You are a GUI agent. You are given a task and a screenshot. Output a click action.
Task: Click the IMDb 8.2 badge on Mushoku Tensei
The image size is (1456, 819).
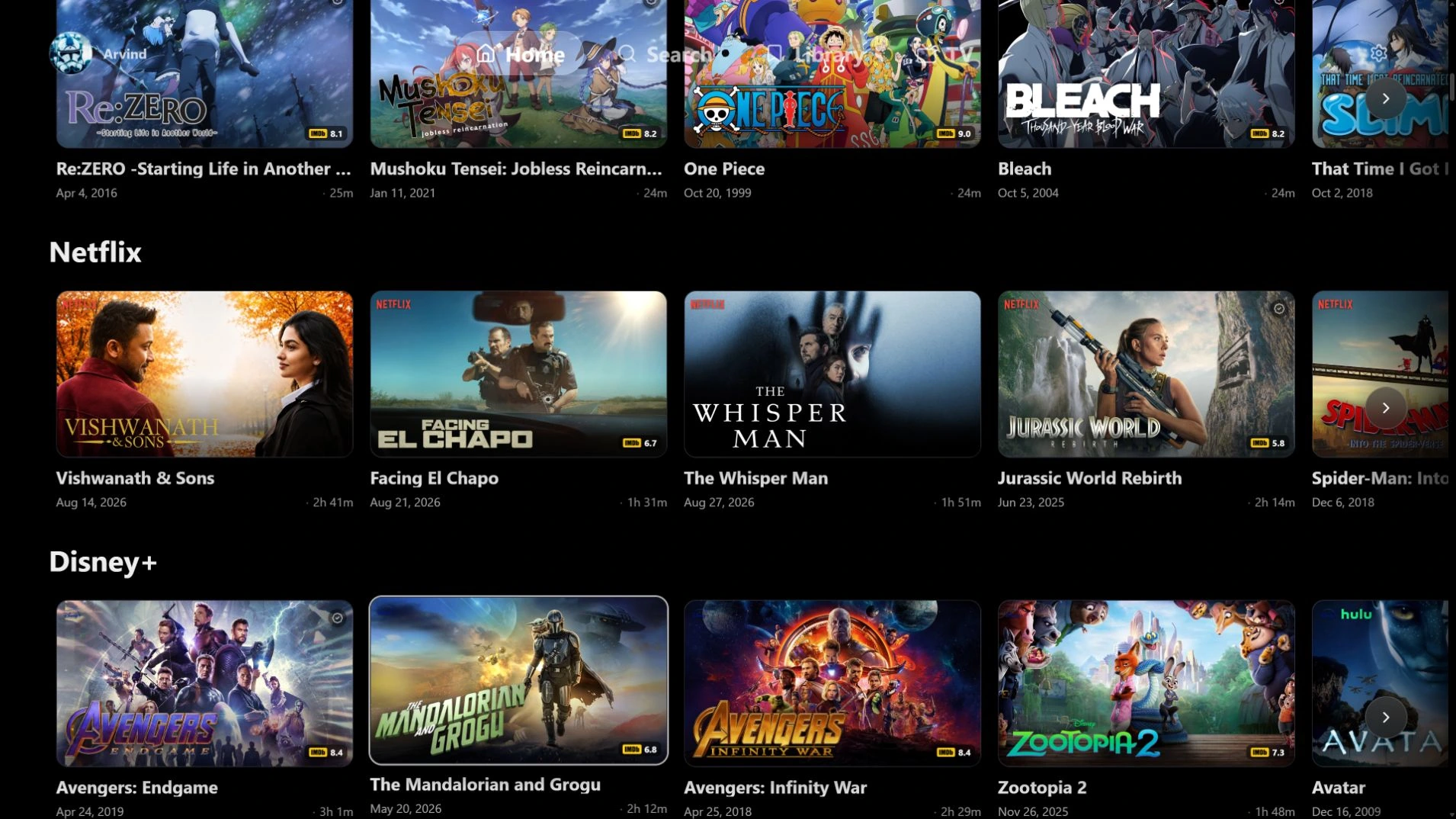[640, 133]
